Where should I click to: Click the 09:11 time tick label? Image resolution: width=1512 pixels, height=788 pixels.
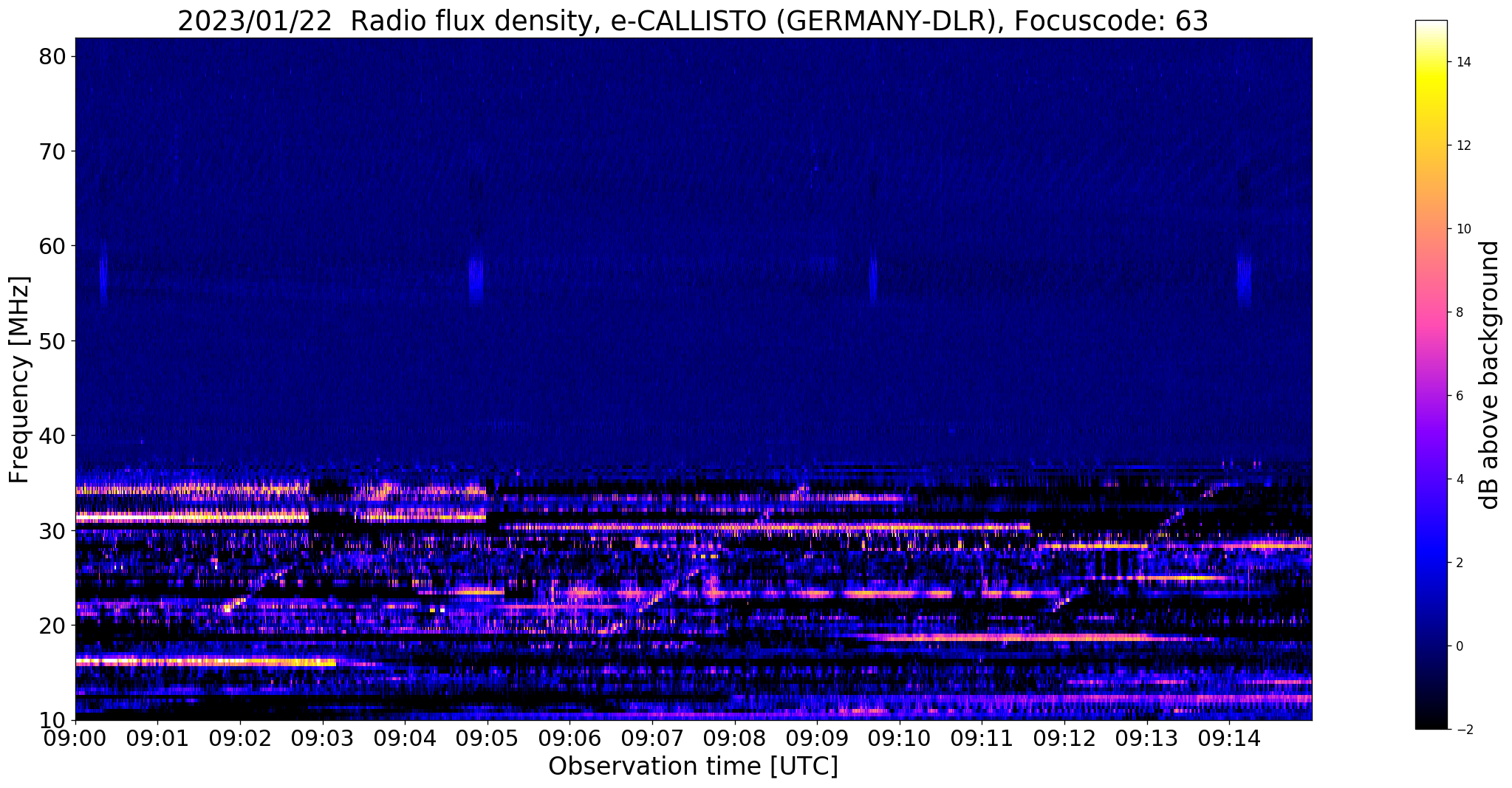(x=982, y=738)
